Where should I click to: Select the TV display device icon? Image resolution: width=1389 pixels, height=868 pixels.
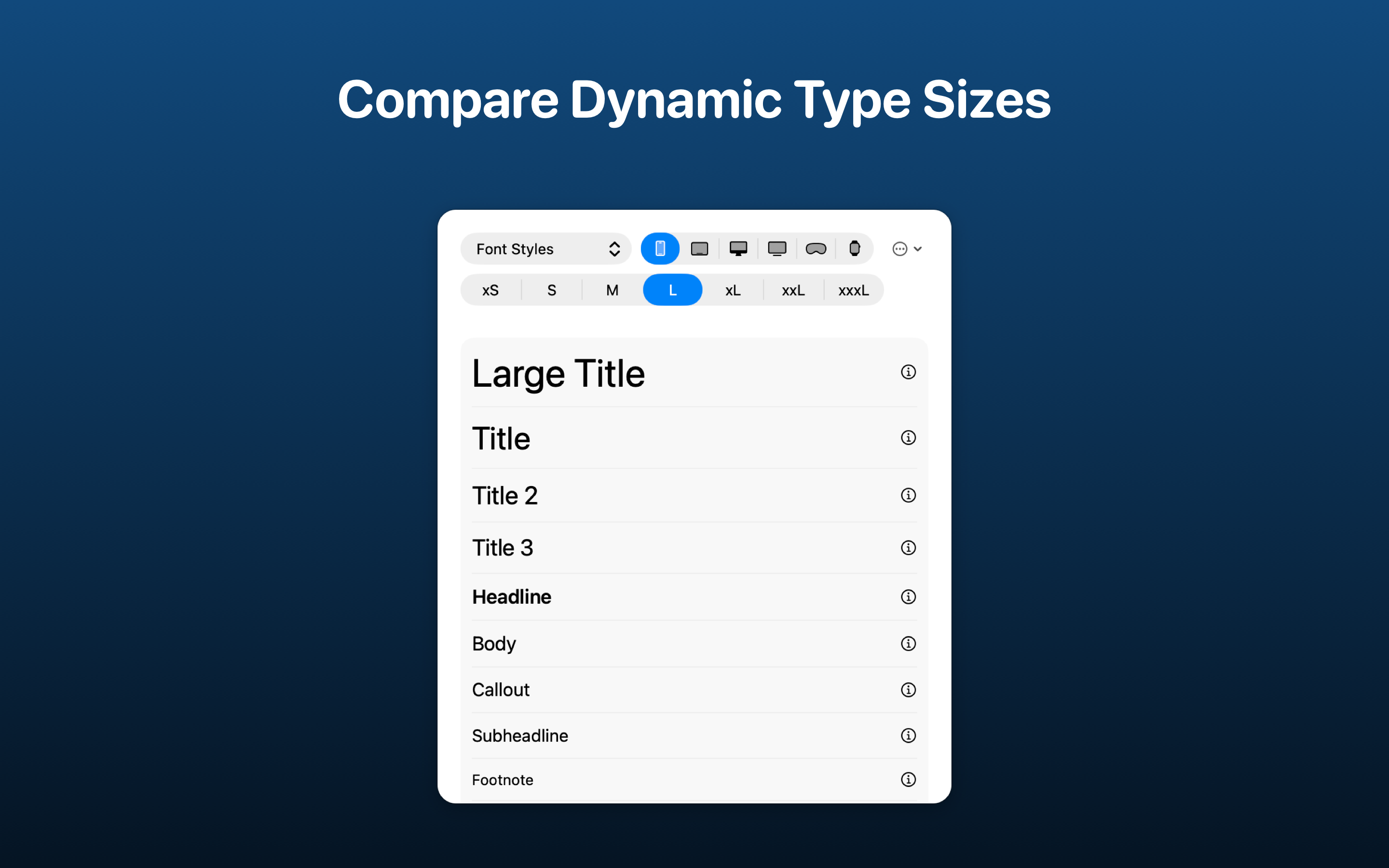pyautogui.click(x=777, y=248)
